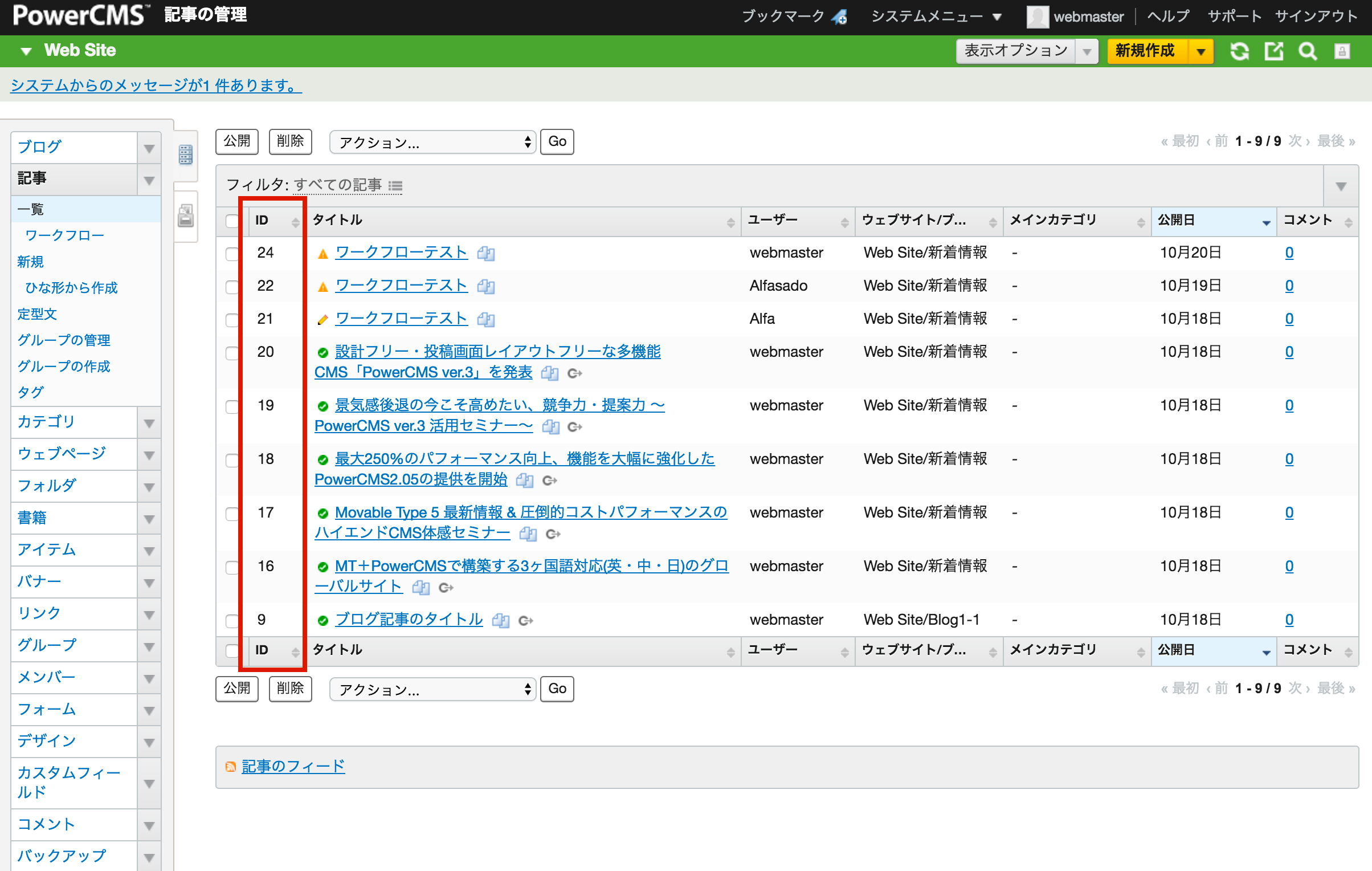Click duplicate icon for entry ID 17
Screen dimensions: 1372x871
tap(528, 534)
